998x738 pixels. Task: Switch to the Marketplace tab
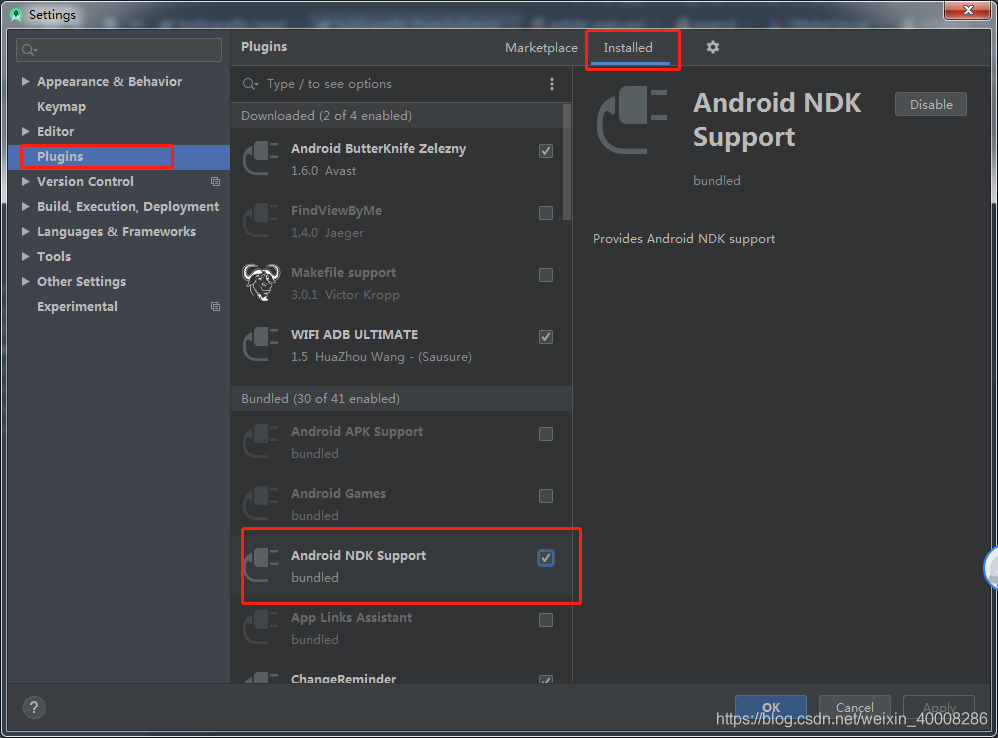point(541,48)
